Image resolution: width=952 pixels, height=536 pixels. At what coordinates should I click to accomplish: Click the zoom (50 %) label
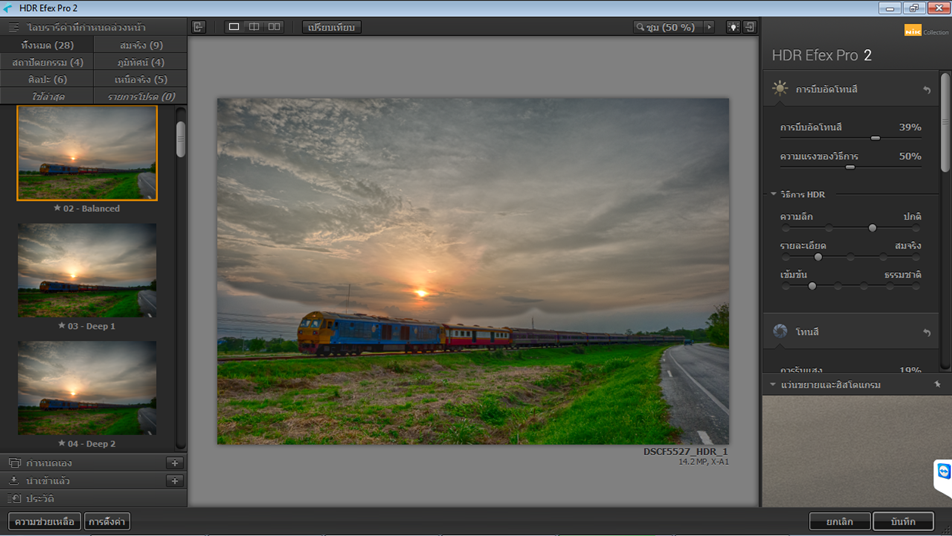tap(670, 27)
